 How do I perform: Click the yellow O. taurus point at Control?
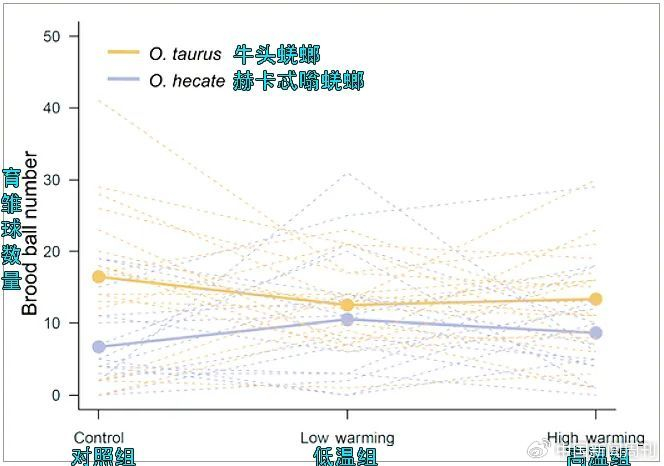pyautogui.click(x=99, y=276)
